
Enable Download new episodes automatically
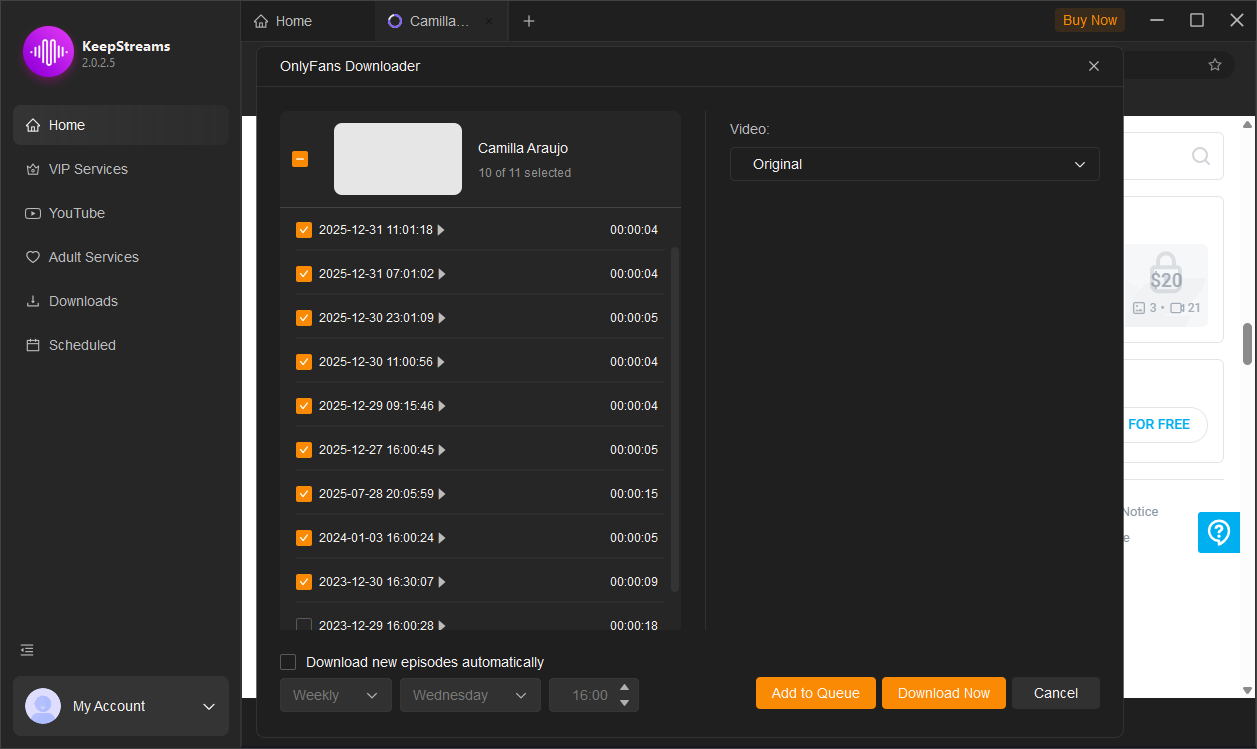coord(288,662)
